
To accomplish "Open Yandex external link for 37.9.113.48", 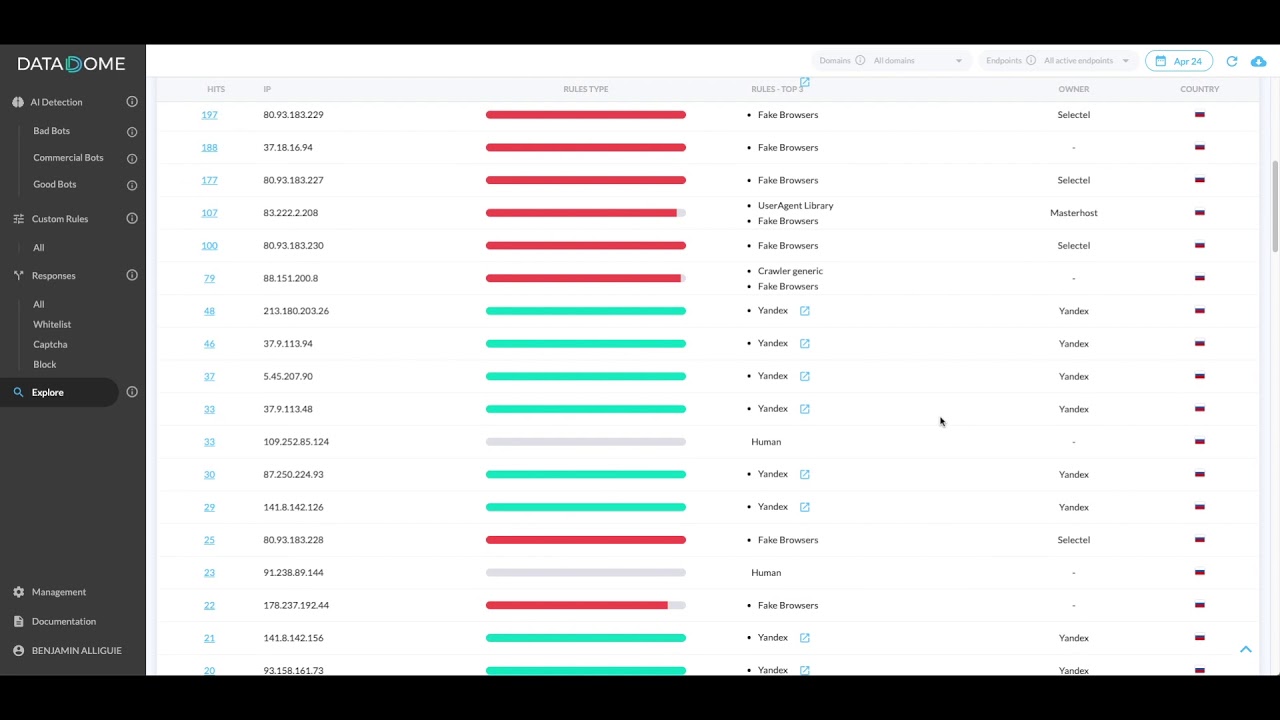I will [x=805, y=409].
